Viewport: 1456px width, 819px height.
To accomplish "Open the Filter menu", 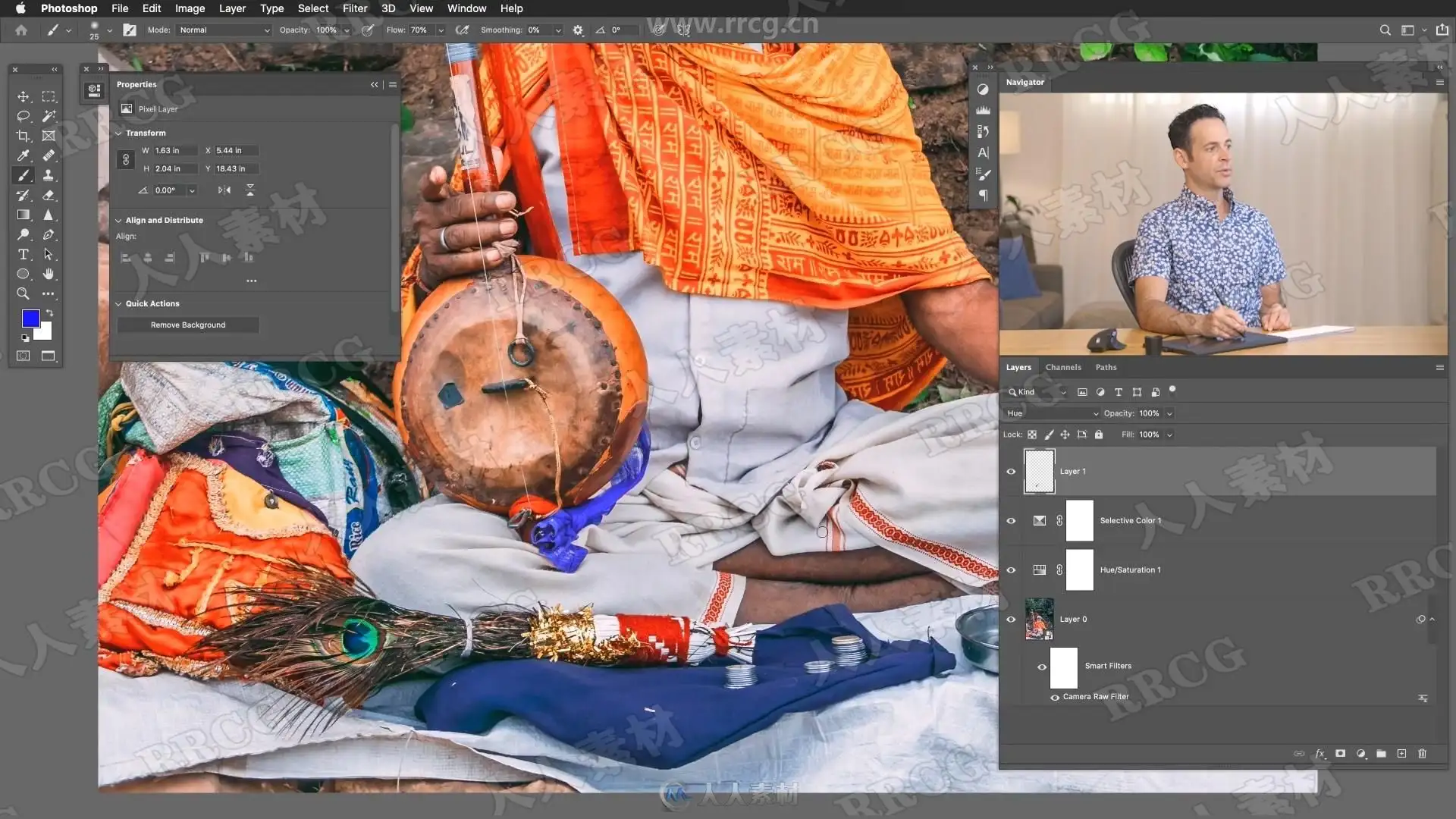I will (x=354, y=8).
